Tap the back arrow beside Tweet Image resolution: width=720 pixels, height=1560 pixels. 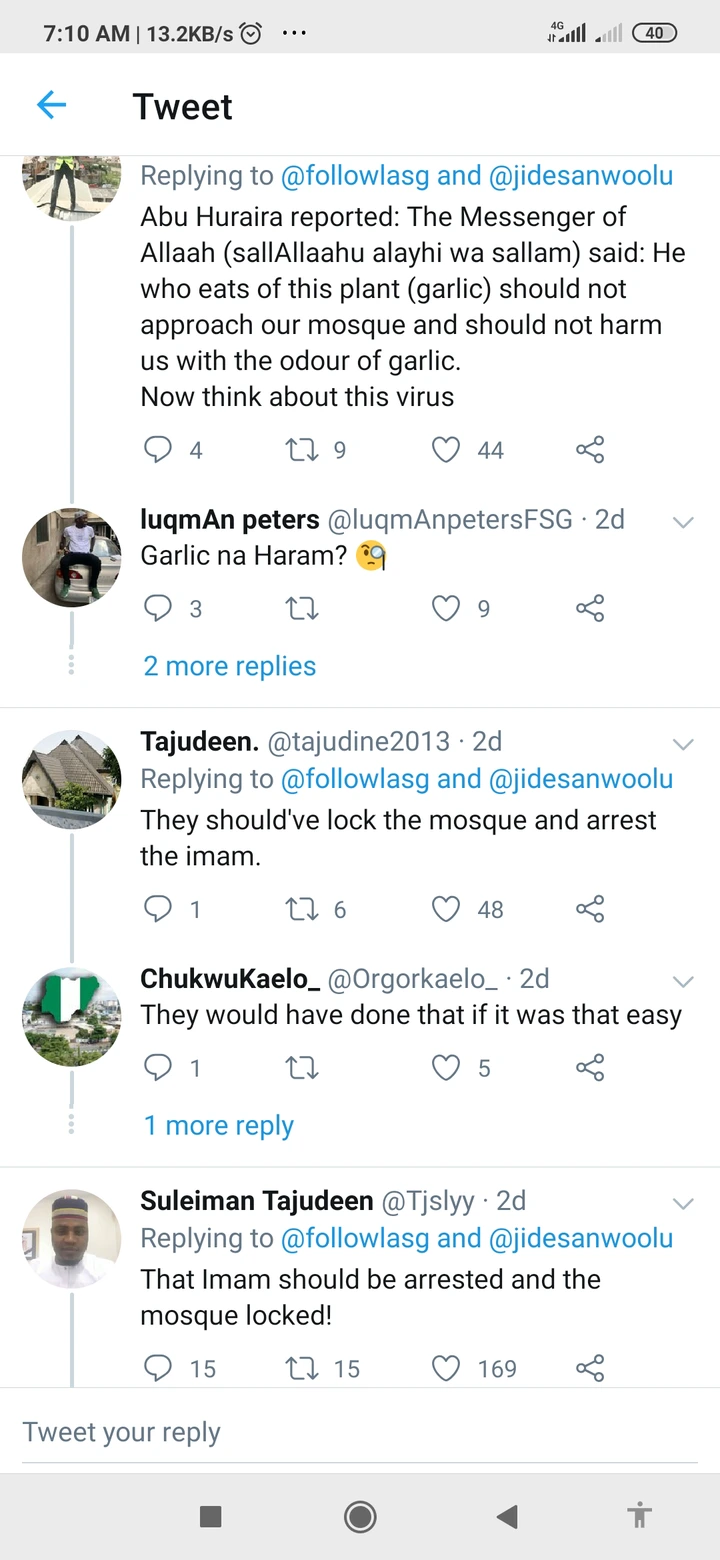click(51, 105)
